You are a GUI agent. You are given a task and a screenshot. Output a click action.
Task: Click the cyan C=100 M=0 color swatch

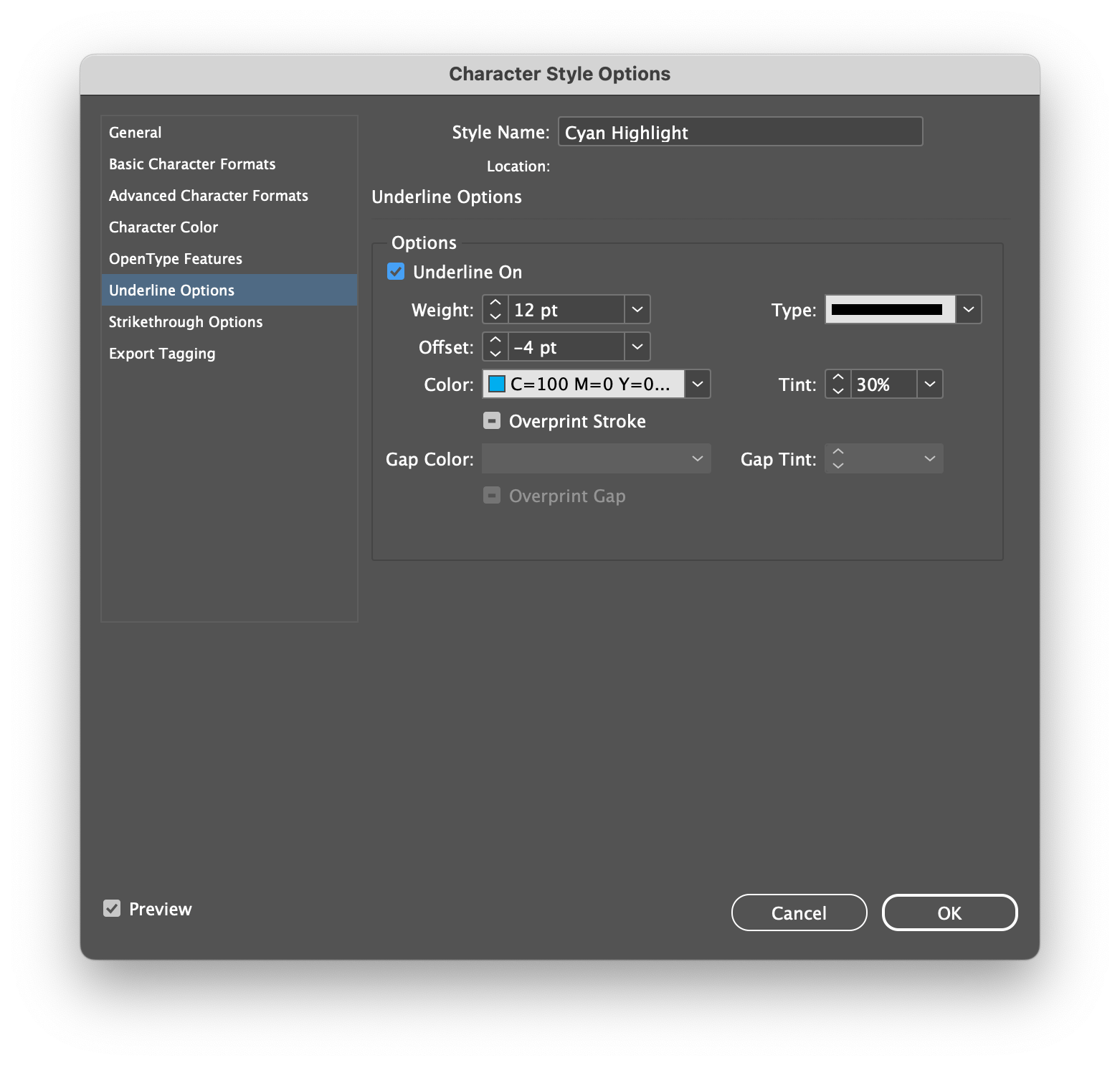coord(498,384)
